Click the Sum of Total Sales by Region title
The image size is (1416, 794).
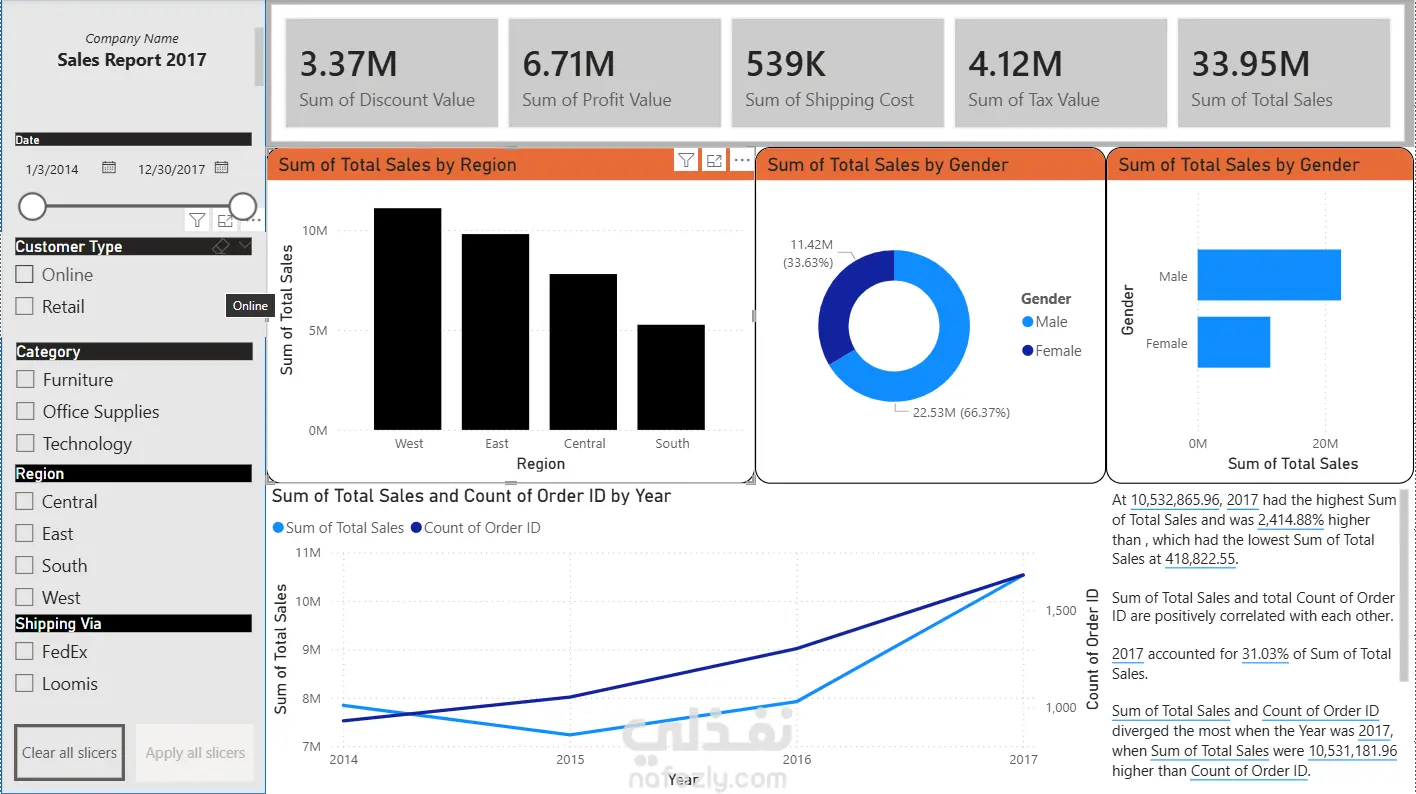[x=397, y=165]
